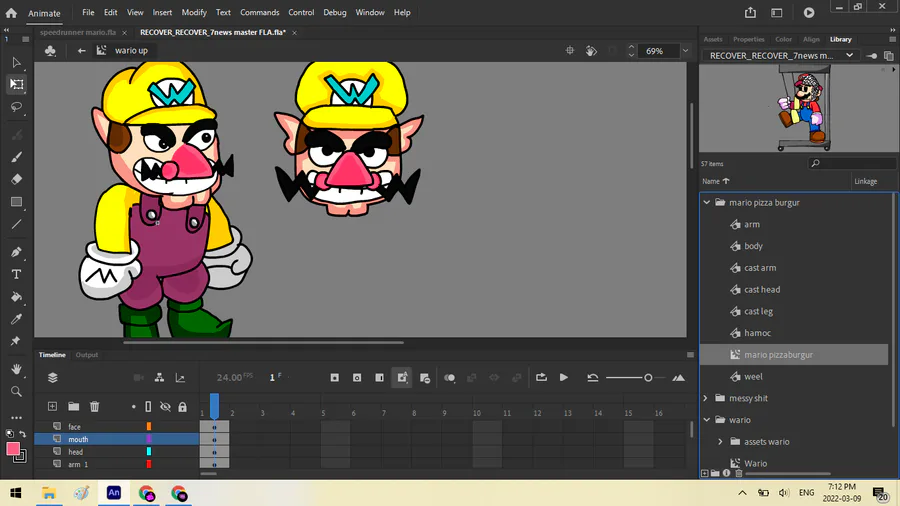This screenshot has width=900, height=506.
Task: Expand the assets wario folder
Action: click(720, 442)
